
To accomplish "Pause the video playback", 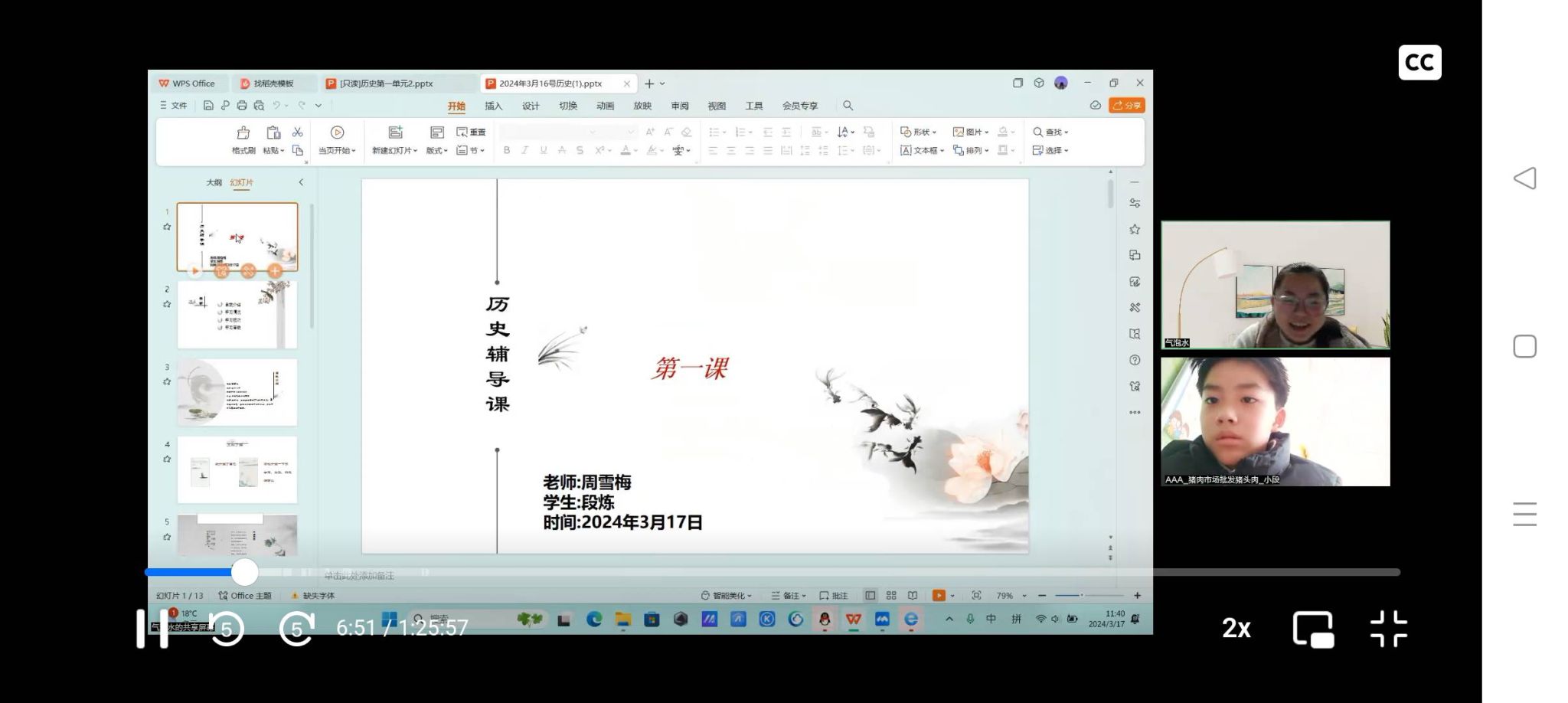I will (152, 629).
